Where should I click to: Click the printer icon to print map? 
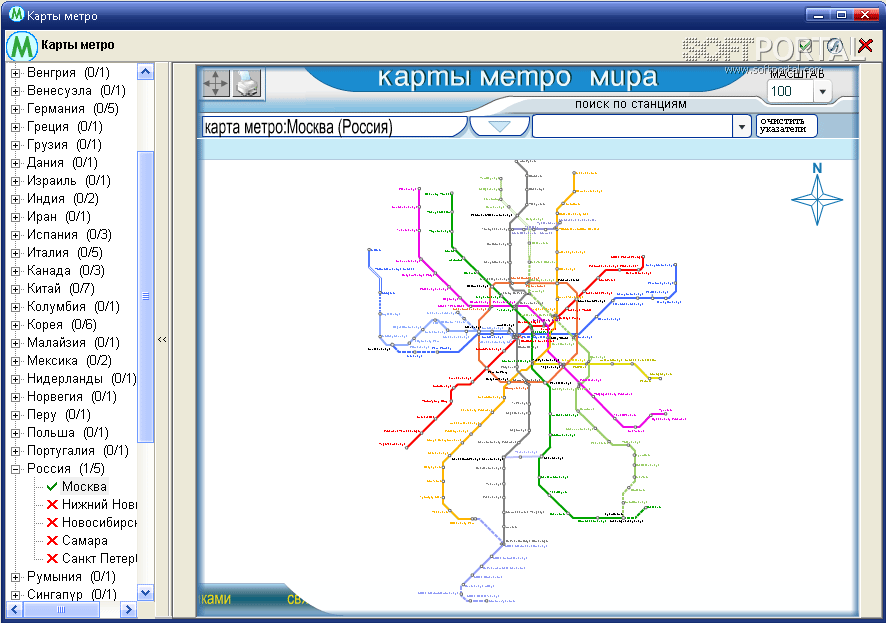247,83
